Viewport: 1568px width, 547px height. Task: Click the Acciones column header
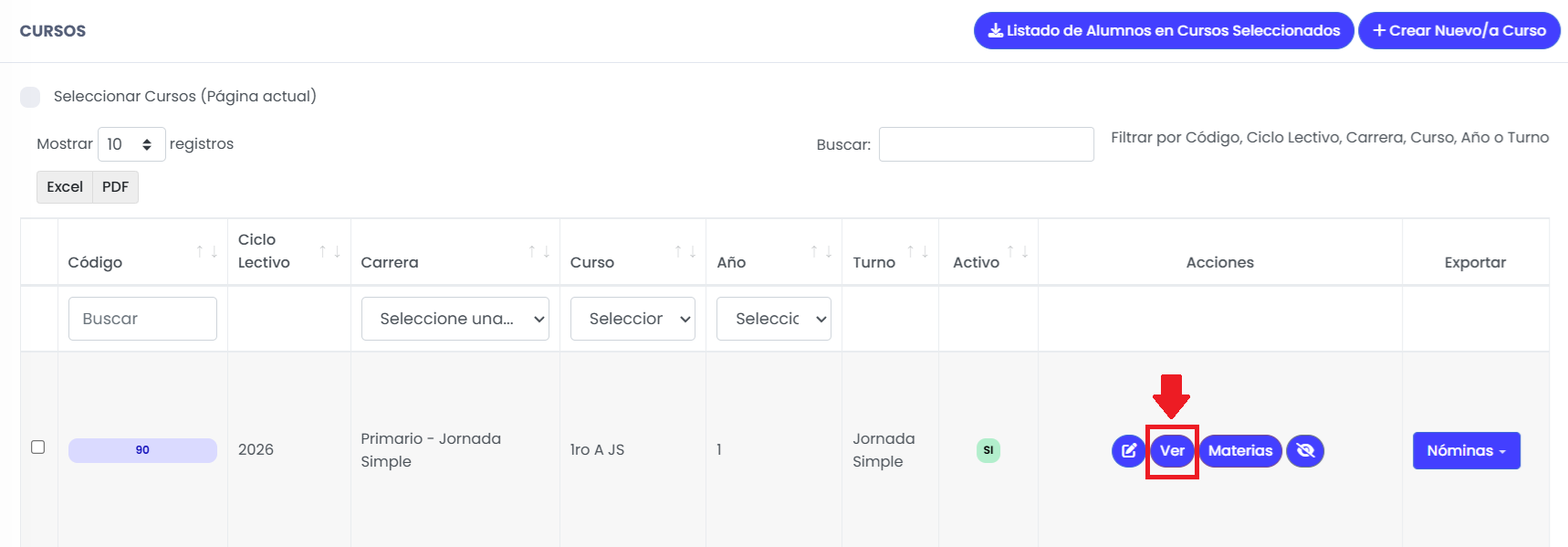click(x=1220, y=262)
